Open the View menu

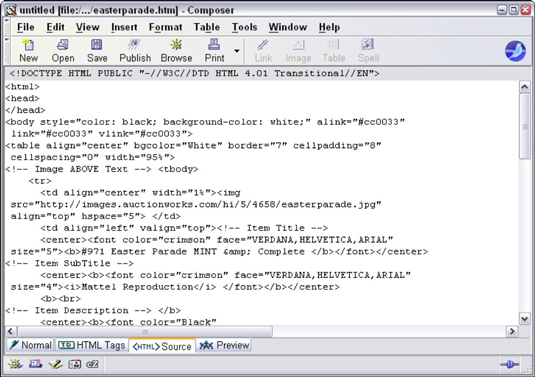tap(88, 27)
